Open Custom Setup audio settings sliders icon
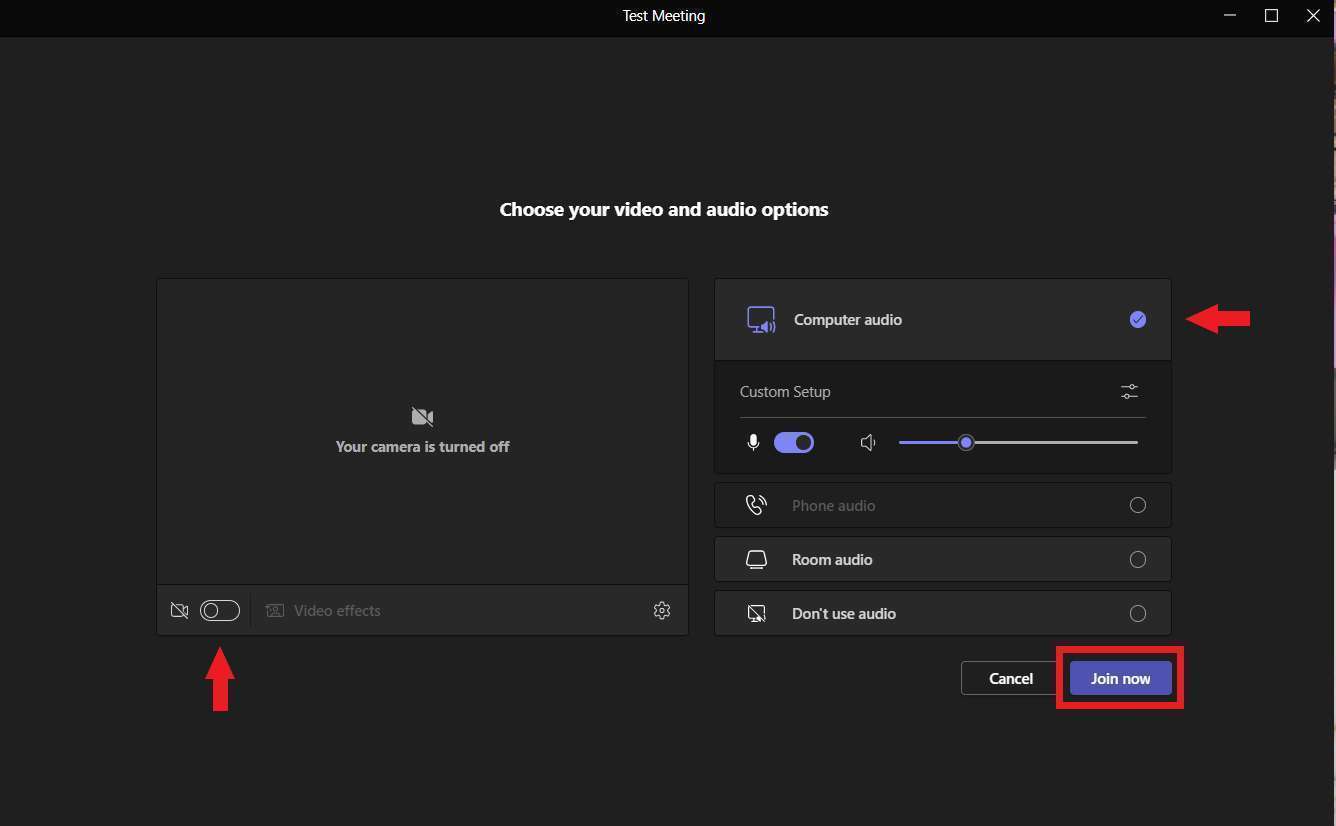1336x826 pixels. [x=1129, y=392]
